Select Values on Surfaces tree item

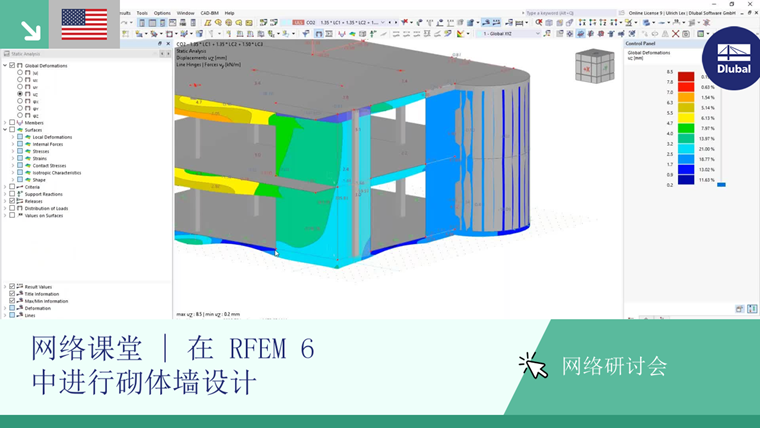pyautogui.click(x=44, y=215)
